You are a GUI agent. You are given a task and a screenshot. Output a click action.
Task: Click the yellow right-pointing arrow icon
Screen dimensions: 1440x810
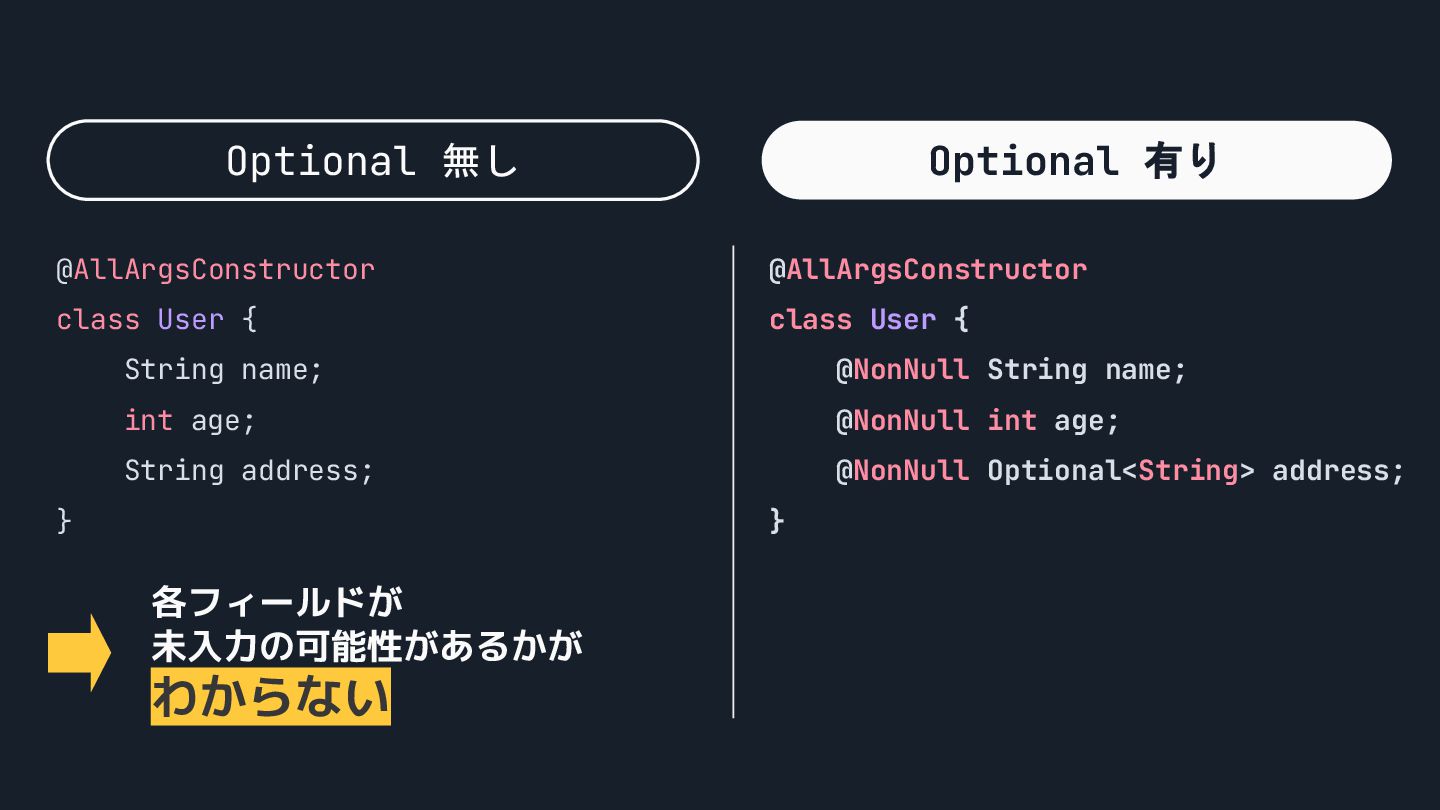[79, 653]
